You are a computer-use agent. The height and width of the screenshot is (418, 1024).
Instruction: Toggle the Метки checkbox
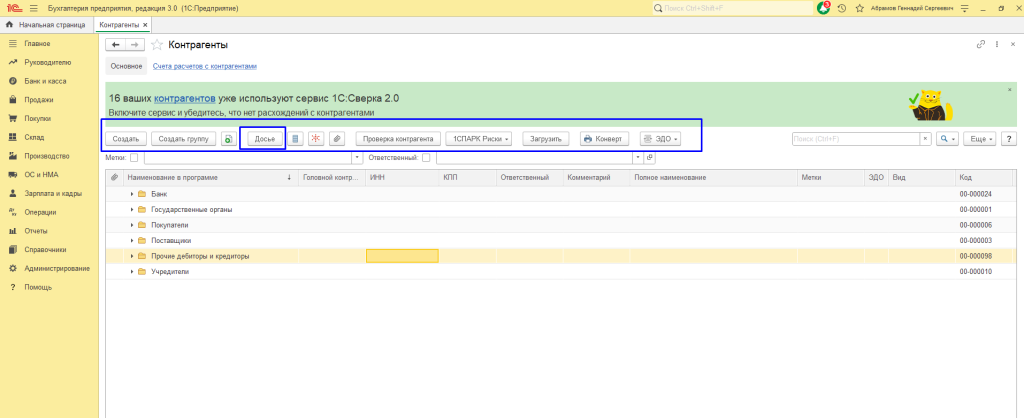[134, 157]
